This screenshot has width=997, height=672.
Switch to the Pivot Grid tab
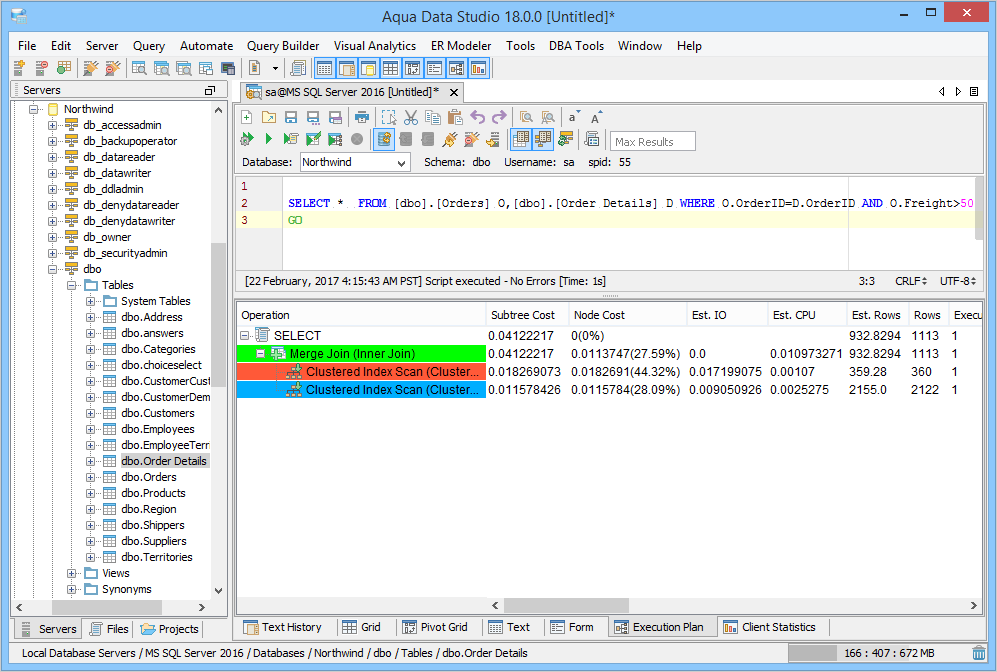coord(436,627)
